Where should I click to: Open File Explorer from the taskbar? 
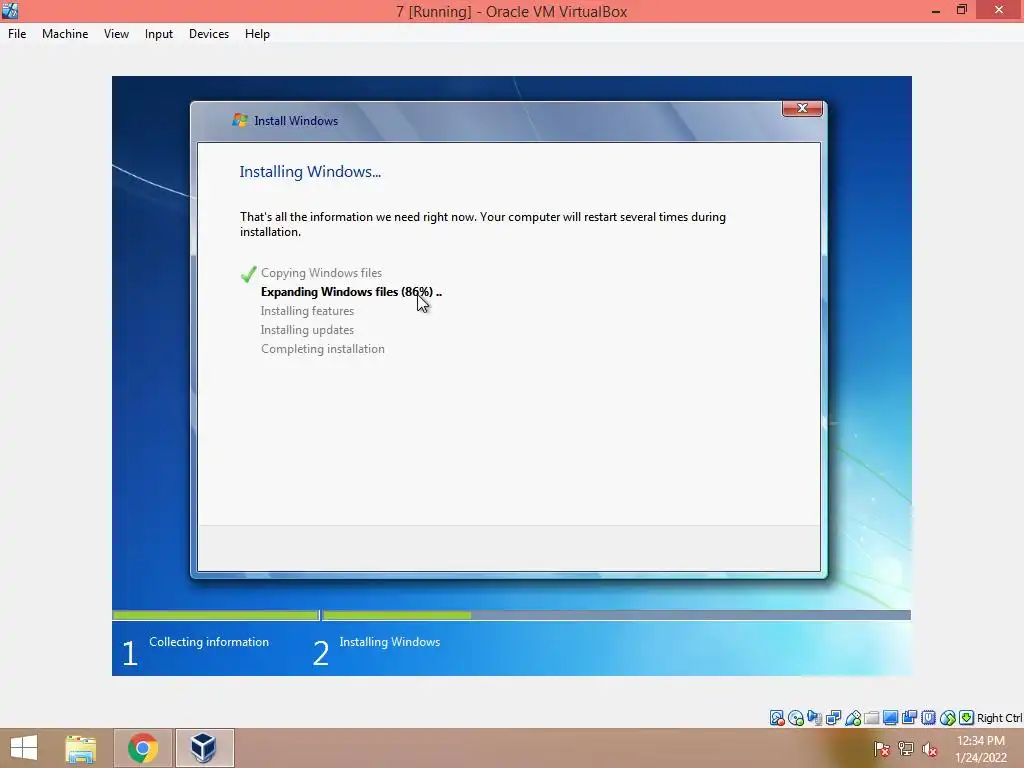tap(81, 748)
